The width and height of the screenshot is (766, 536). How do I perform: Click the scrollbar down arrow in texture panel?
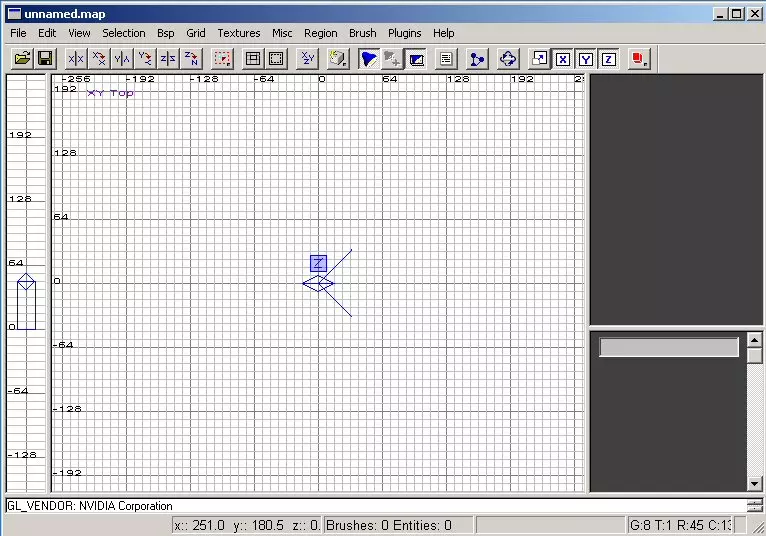click(755, 484)
